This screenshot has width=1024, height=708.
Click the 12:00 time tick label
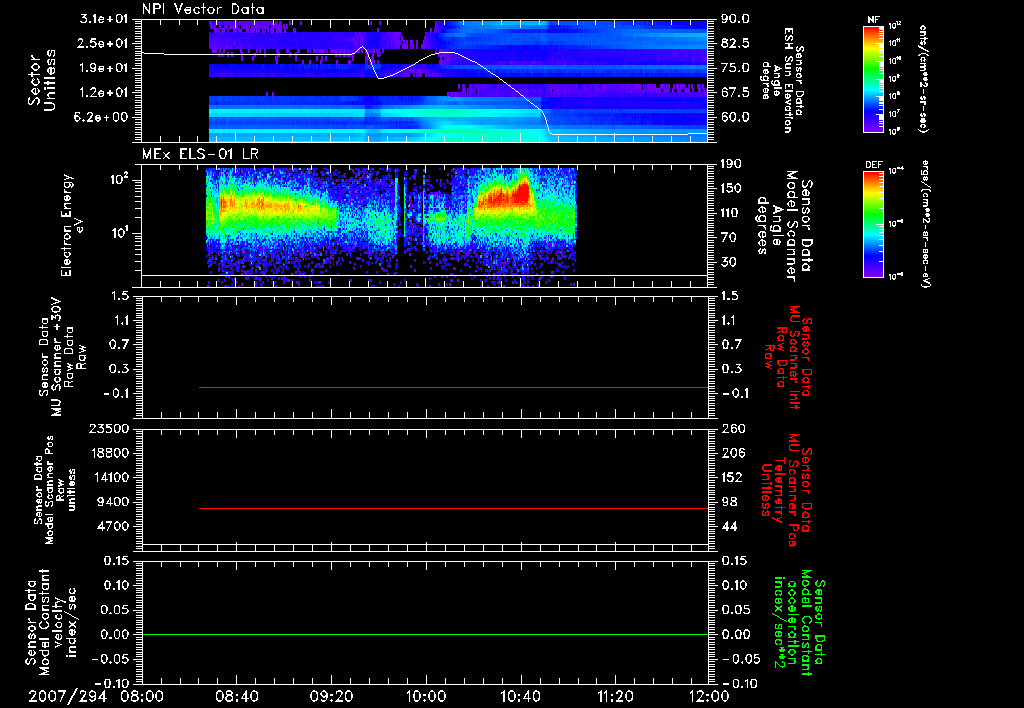tap(710, 696)
